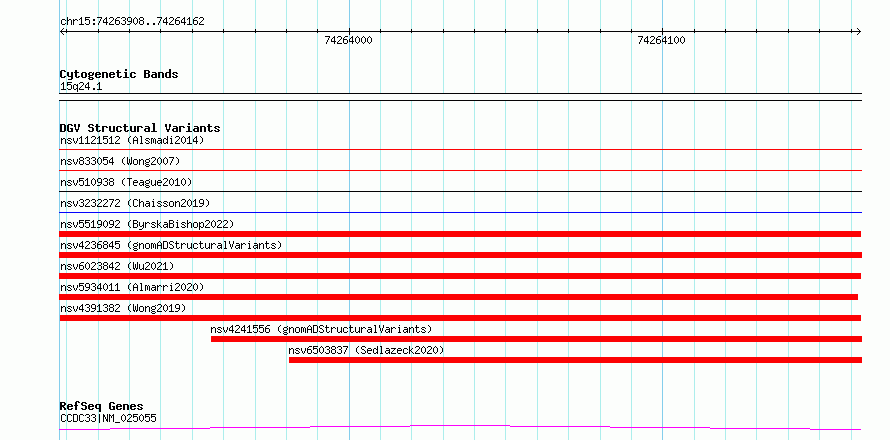Screen dimensions: 890x440
Task: Click the red bar under nsv5934011
Action: coord(459,297)
